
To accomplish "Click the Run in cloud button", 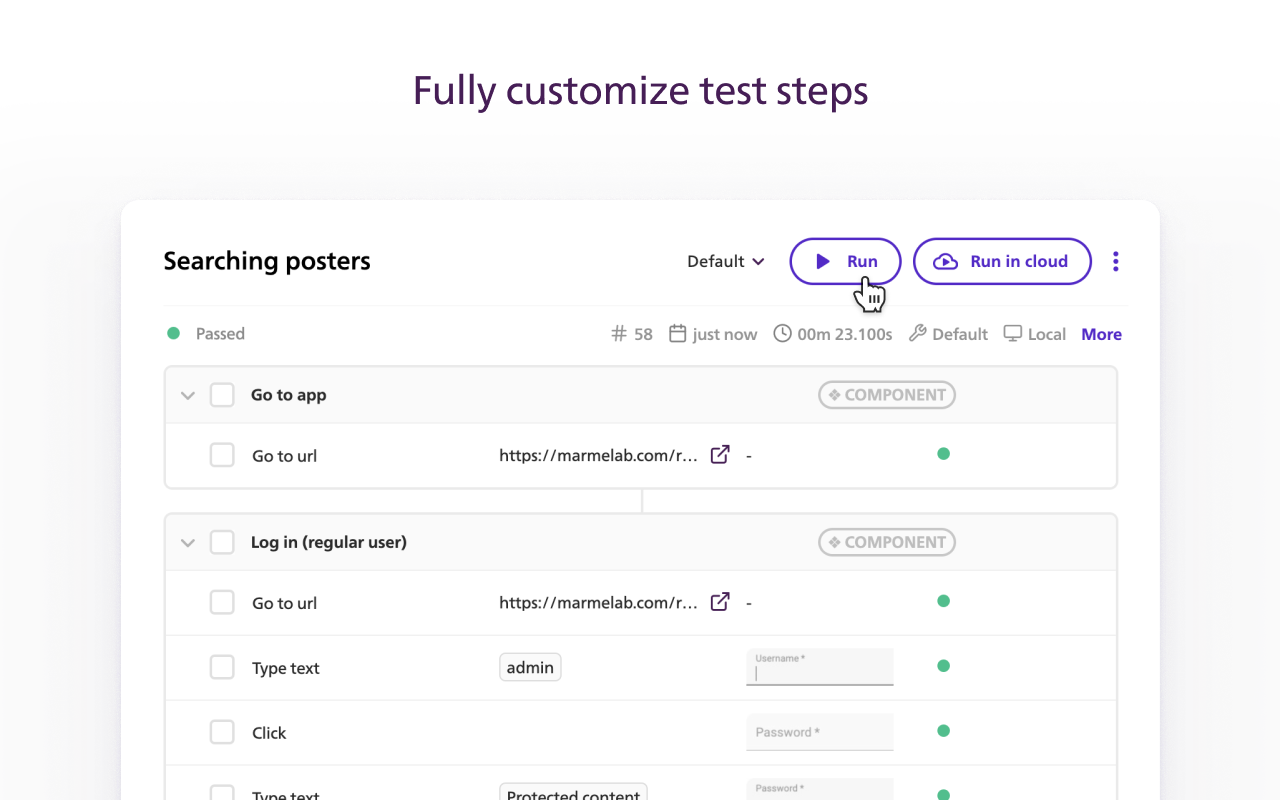I will [1002, 261].
